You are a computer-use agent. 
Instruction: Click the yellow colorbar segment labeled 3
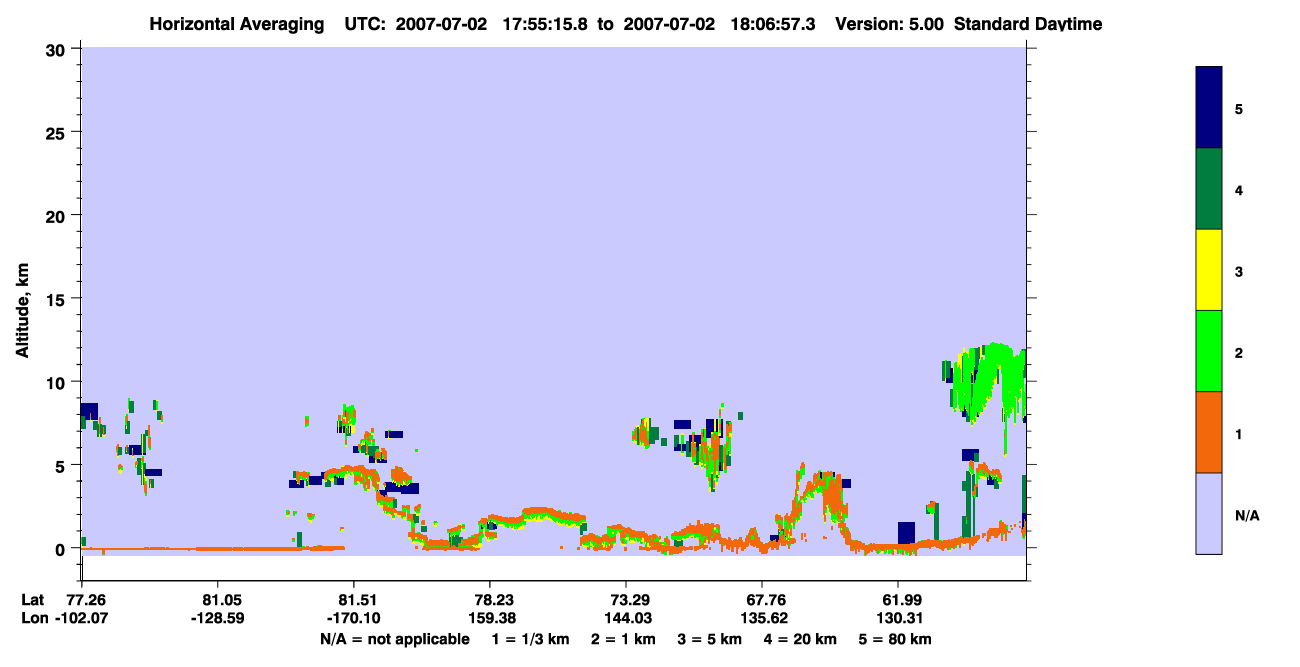point(1209,270)
